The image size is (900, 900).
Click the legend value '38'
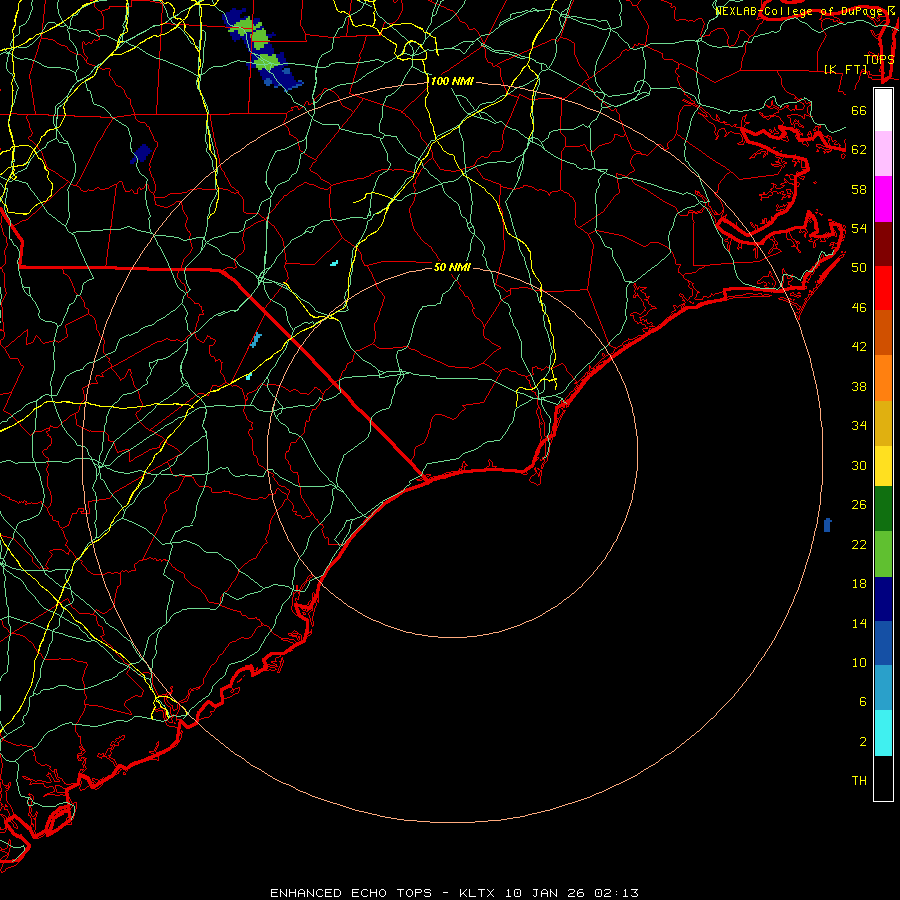859,386
